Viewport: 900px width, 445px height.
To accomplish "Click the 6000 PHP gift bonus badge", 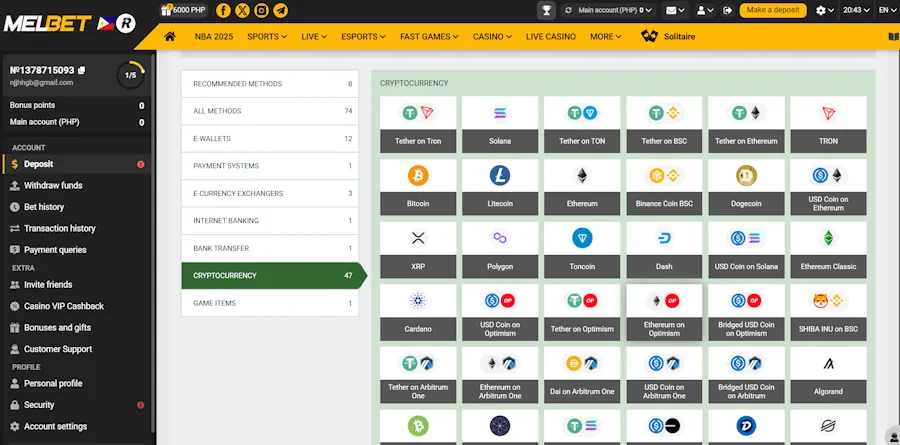I will pyautogui.click(x=184, y=10).
